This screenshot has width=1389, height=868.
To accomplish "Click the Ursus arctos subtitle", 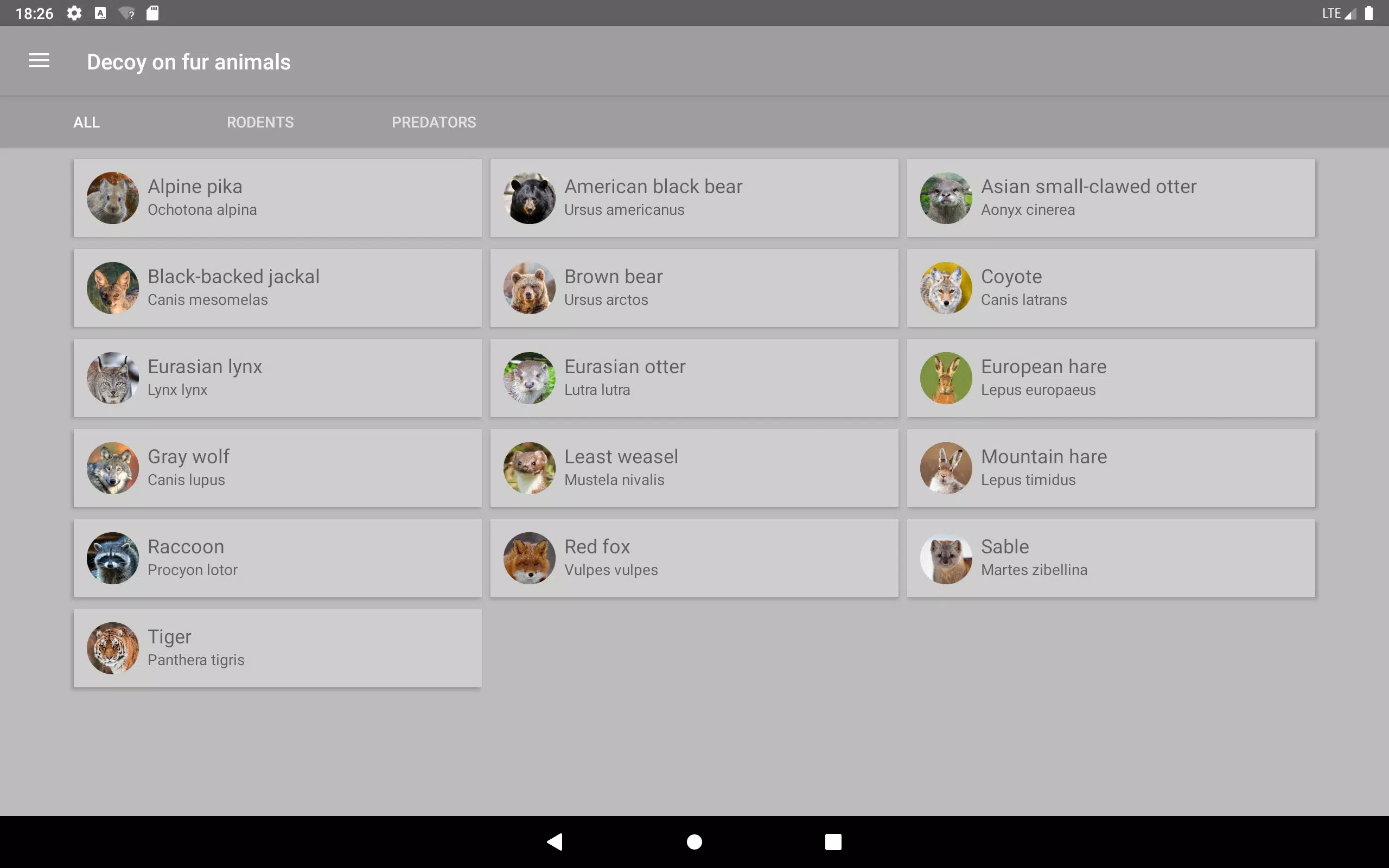I will [606, 300].
